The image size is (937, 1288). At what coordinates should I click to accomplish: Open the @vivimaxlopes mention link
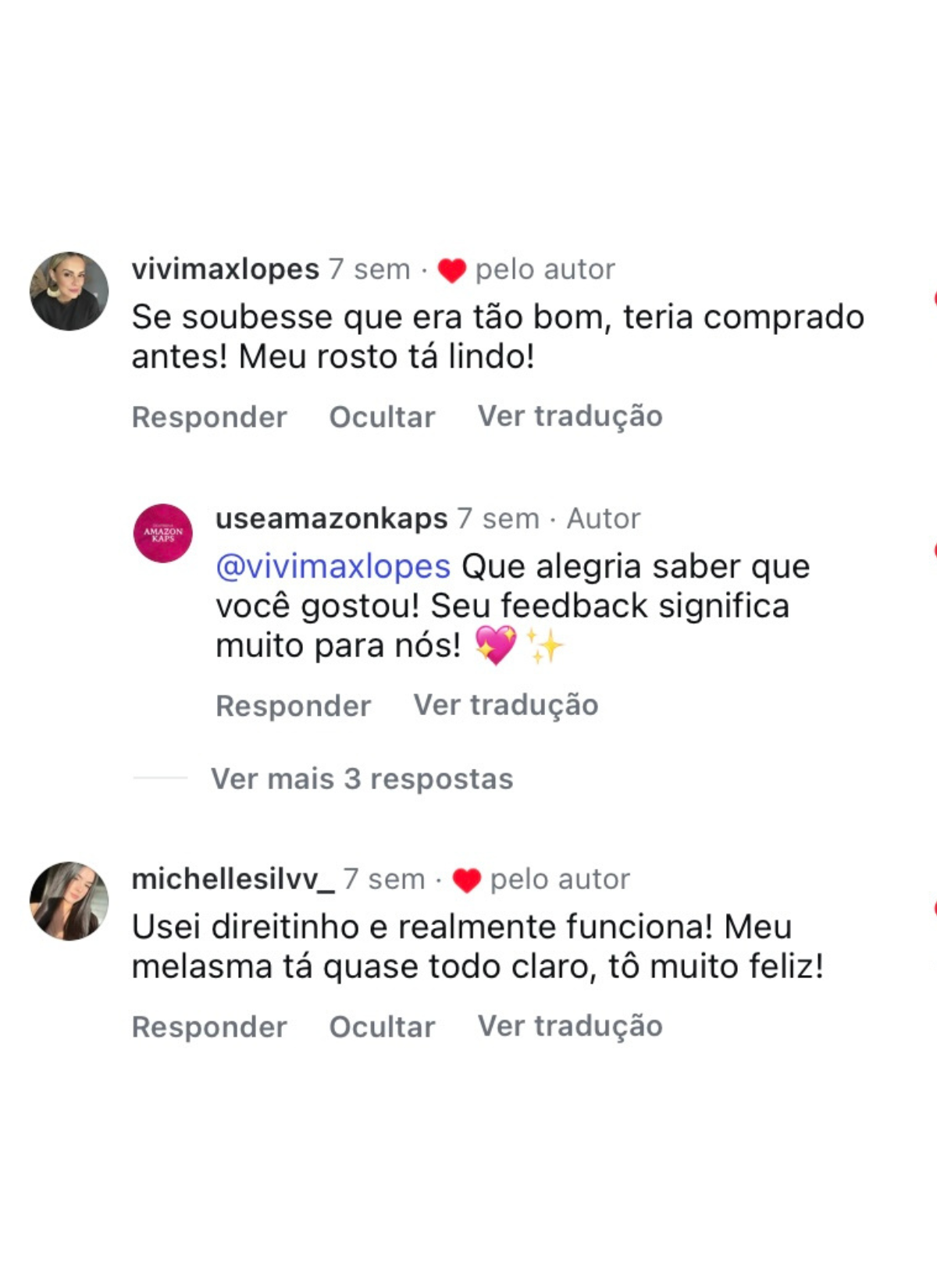coord(333,567)
